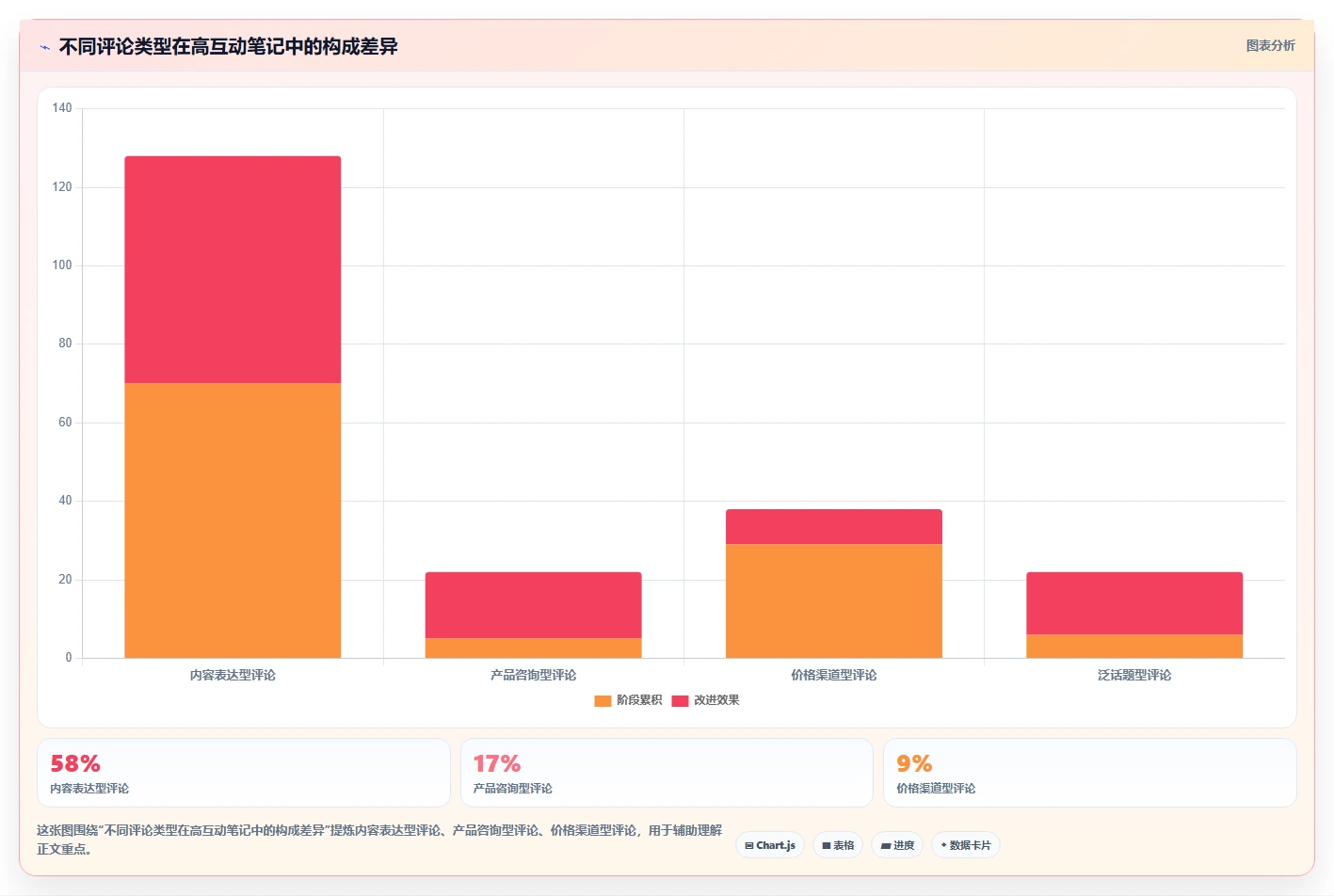Select the 进度 tag
This screenshot has width=1334, height=896.
[x=897, y=845]
